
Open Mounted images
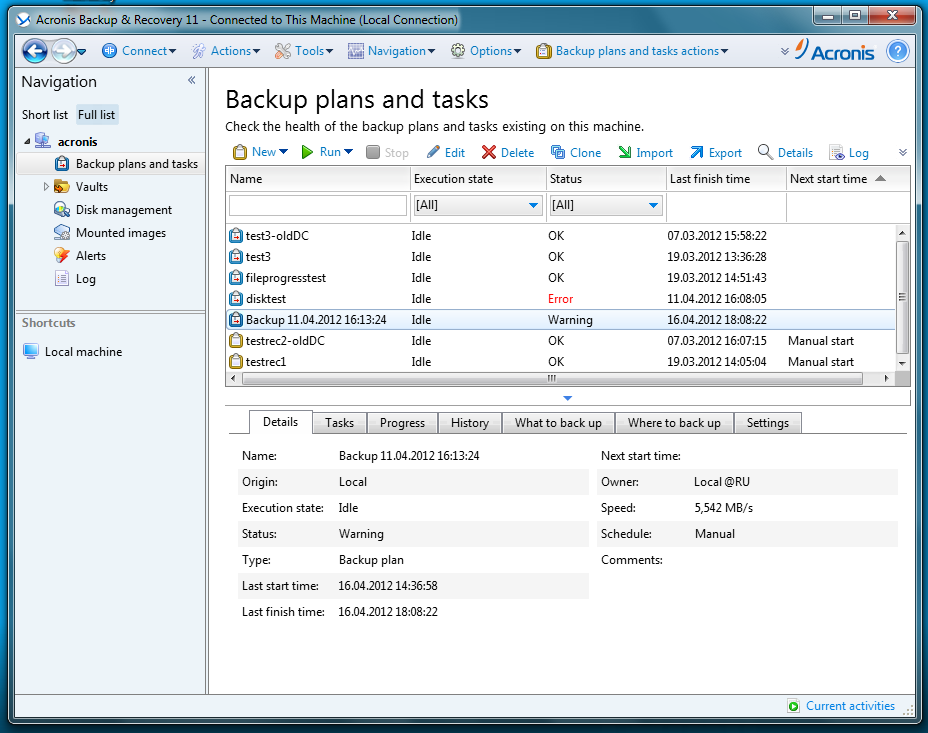[109, 233]
